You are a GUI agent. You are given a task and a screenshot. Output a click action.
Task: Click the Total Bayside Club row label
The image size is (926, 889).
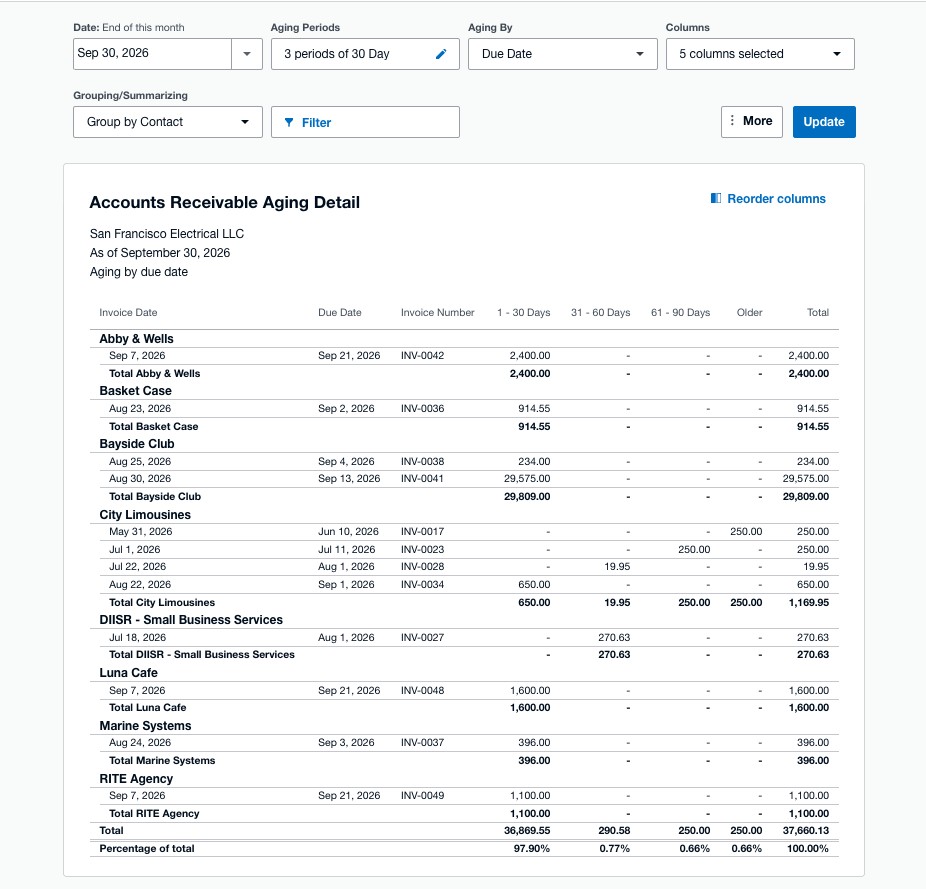click(x=155, y=496)
